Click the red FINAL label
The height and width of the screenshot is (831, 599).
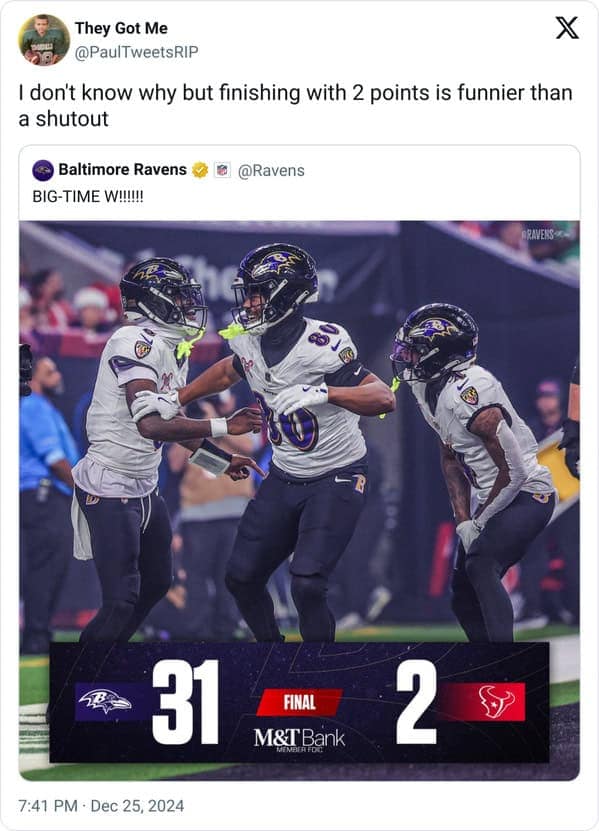coord(300,703)
